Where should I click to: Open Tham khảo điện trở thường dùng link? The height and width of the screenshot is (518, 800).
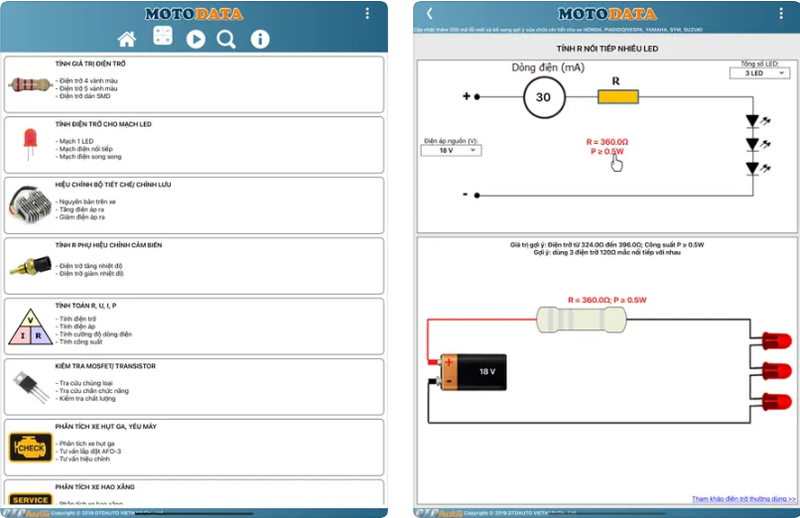[743, 499]
